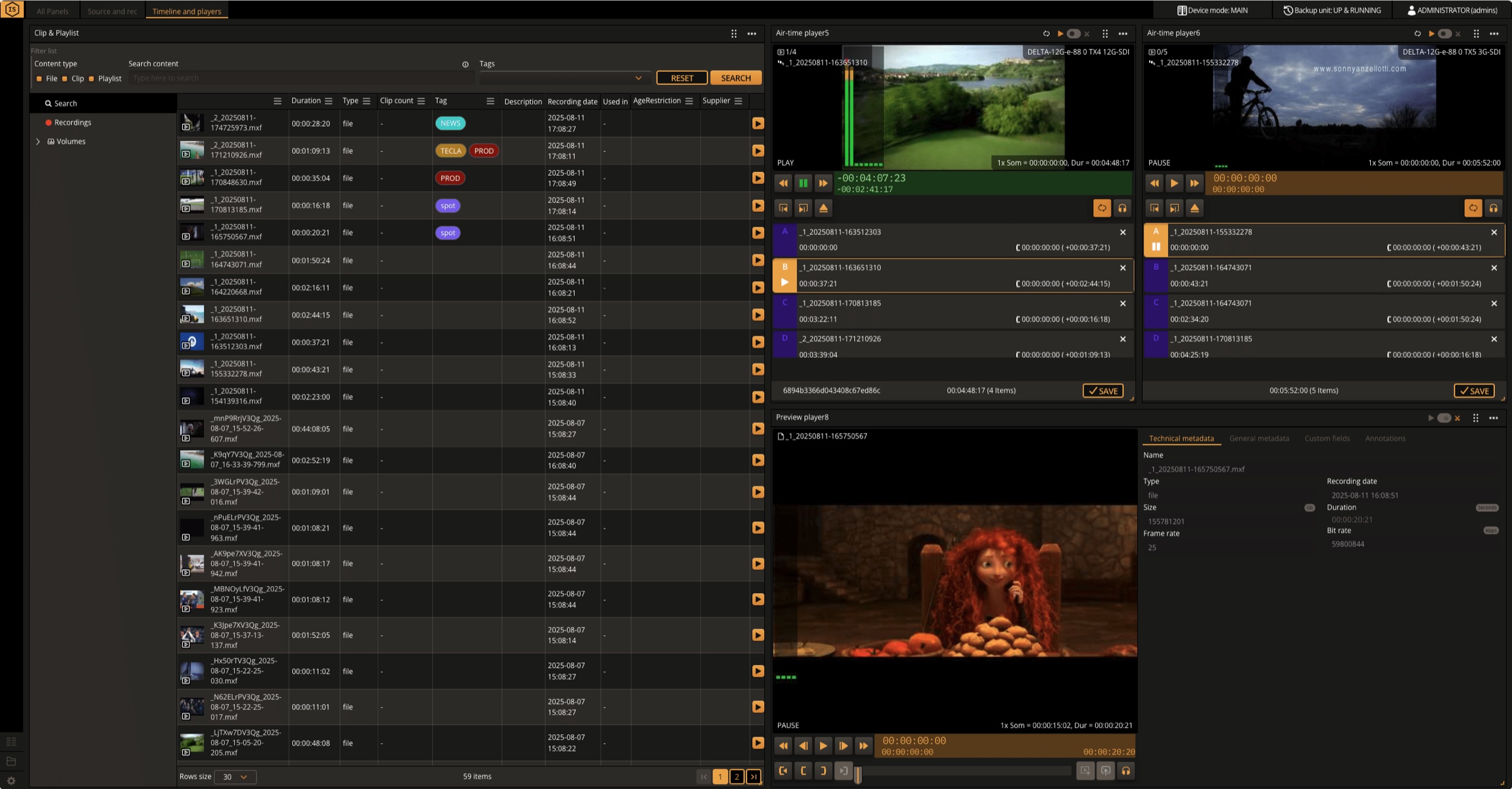Toggle headphone monitoring in Air-time player5

pos(1122,208)
